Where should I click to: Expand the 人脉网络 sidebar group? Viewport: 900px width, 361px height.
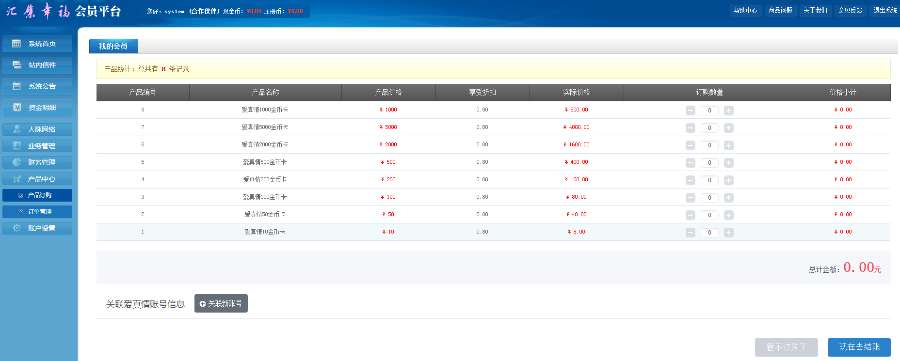[37, 129]
